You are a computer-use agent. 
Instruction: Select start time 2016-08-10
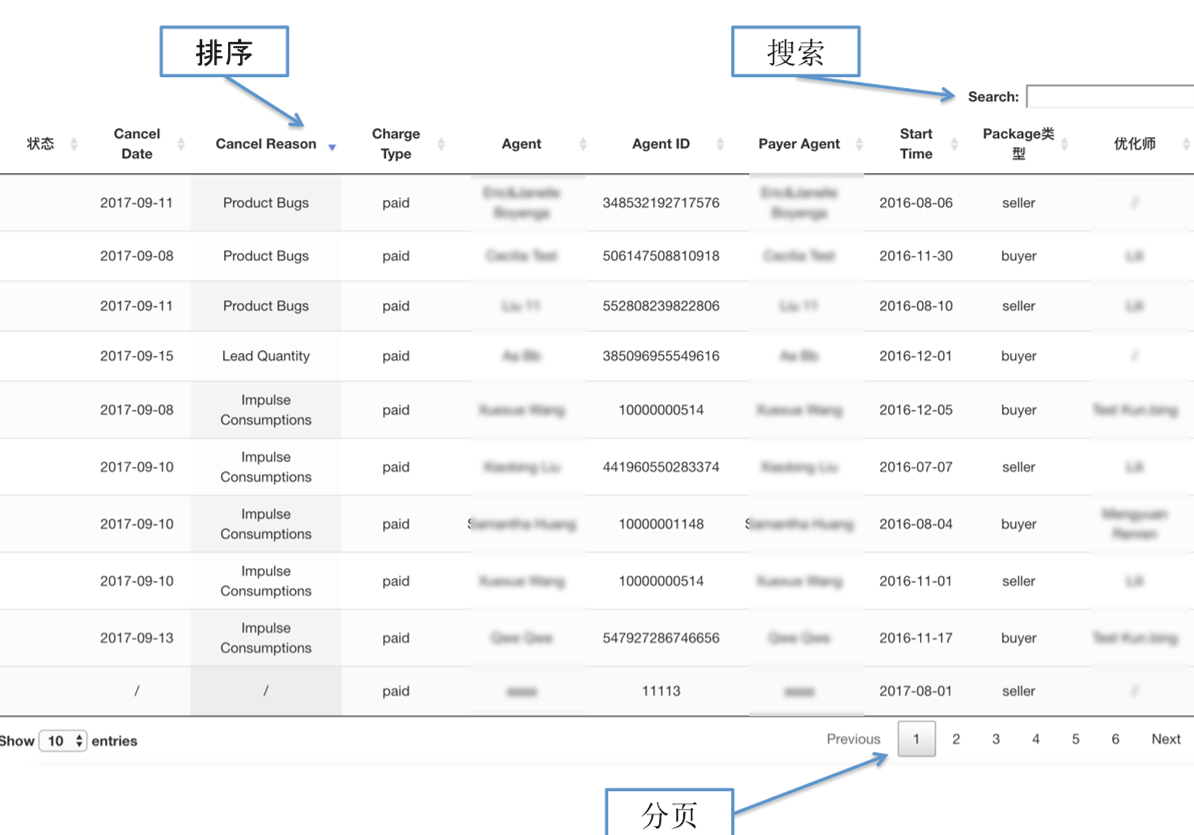[916, 306]
